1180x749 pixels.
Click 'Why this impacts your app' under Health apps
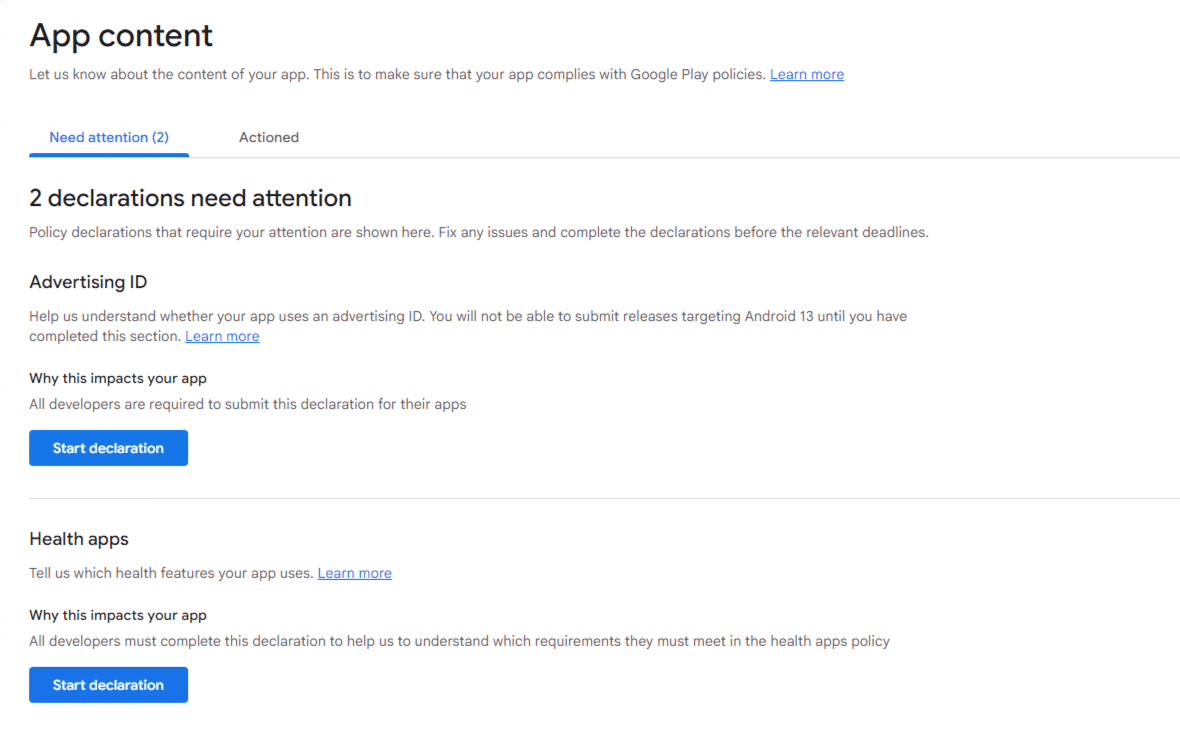(118, 615)
